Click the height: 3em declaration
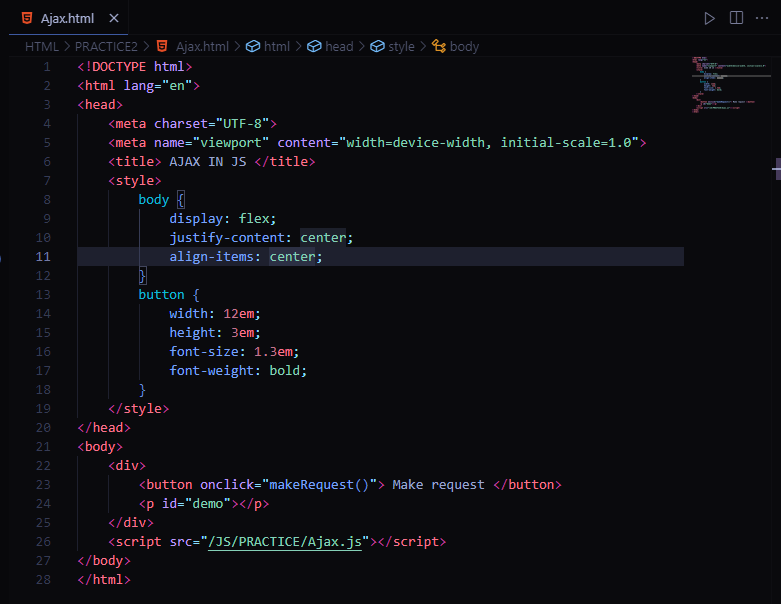 pos(215,333)
